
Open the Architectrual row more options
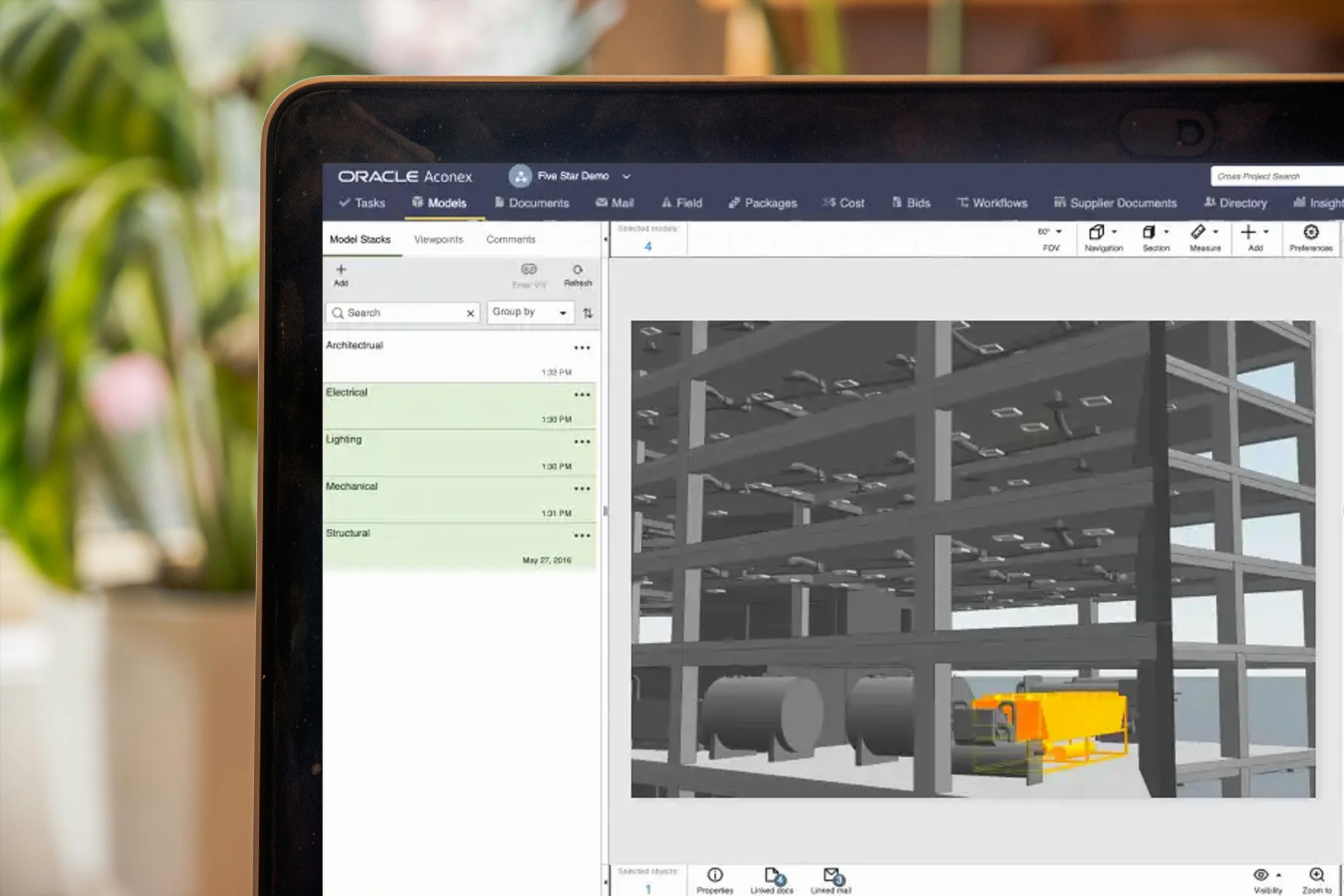[582, 347]
